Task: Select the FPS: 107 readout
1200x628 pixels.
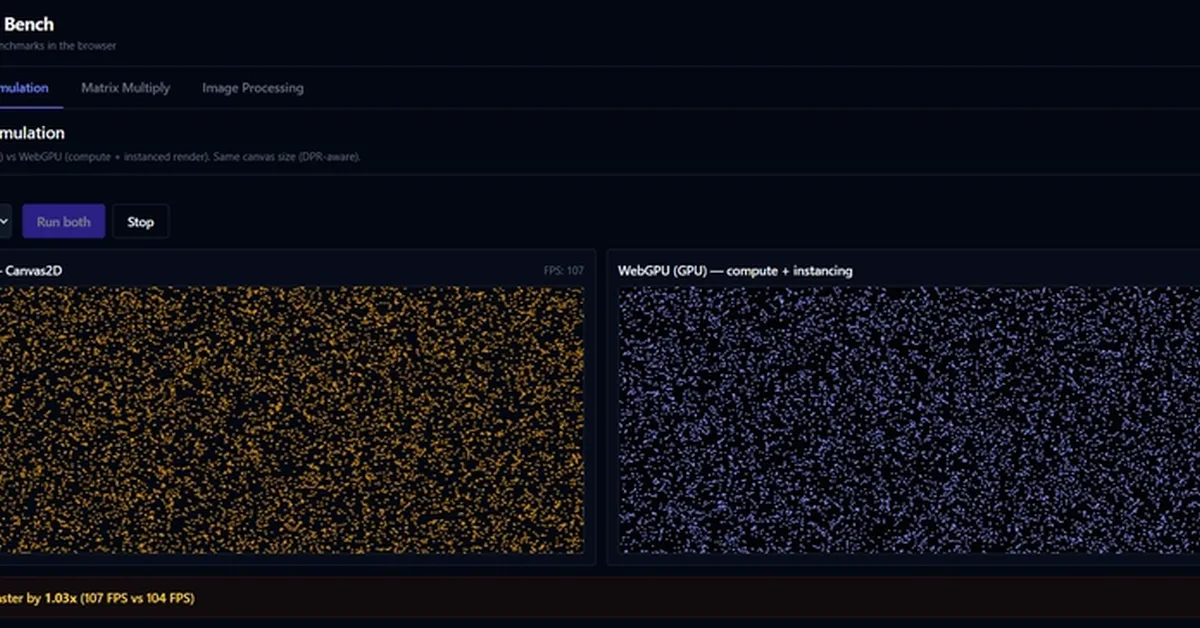Action: [563, 271]
